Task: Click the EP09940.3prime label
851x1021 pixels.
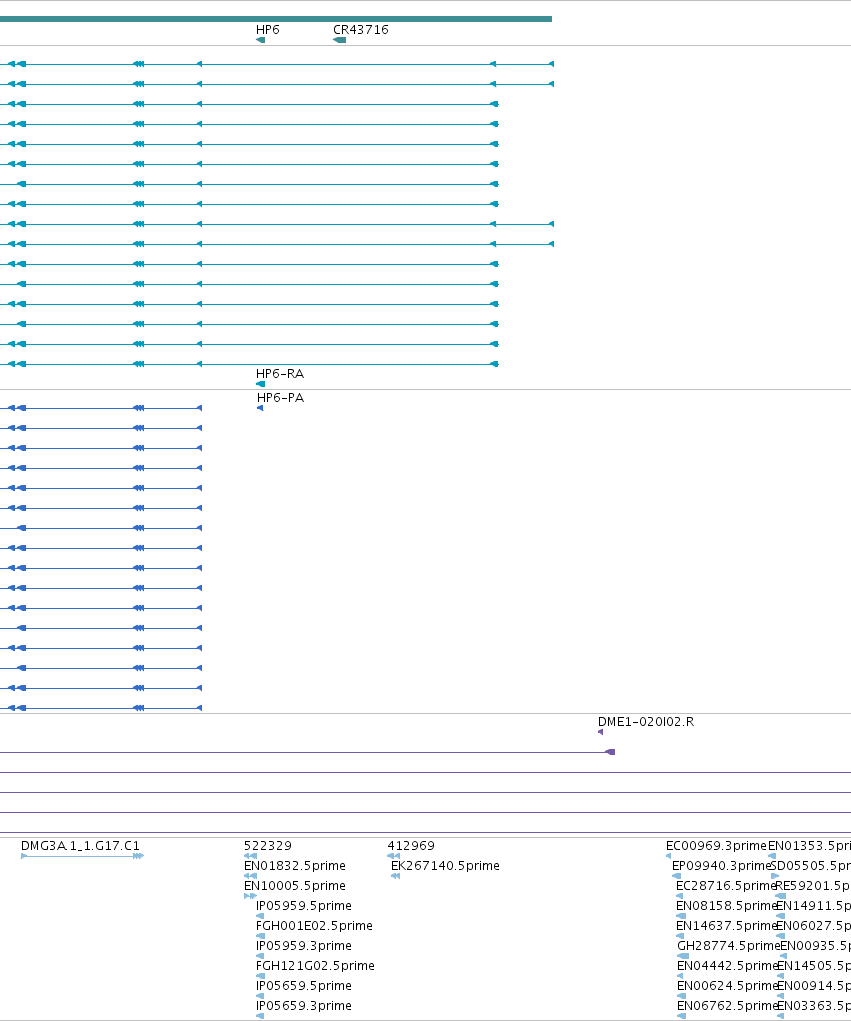Action: (x=721, y=866)
